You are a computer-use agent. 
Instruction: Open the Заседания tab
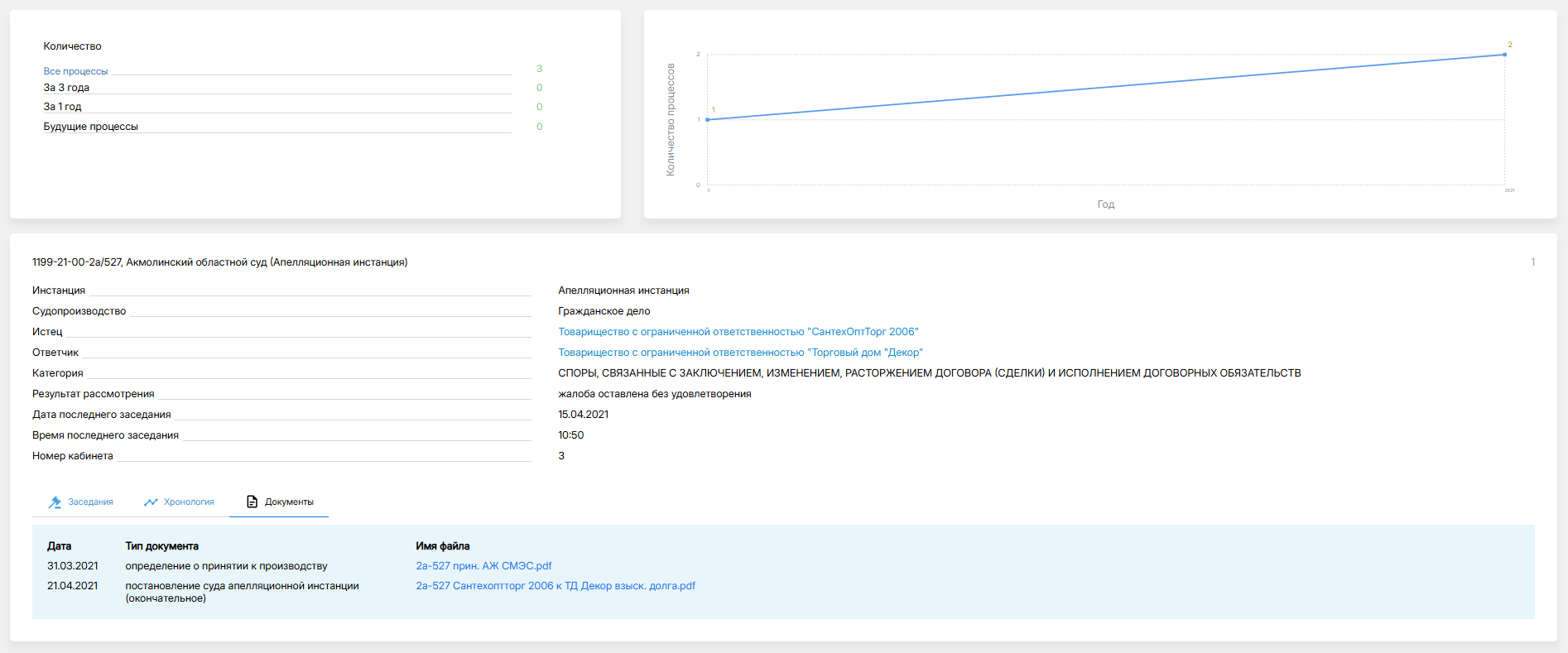(90, 502)
